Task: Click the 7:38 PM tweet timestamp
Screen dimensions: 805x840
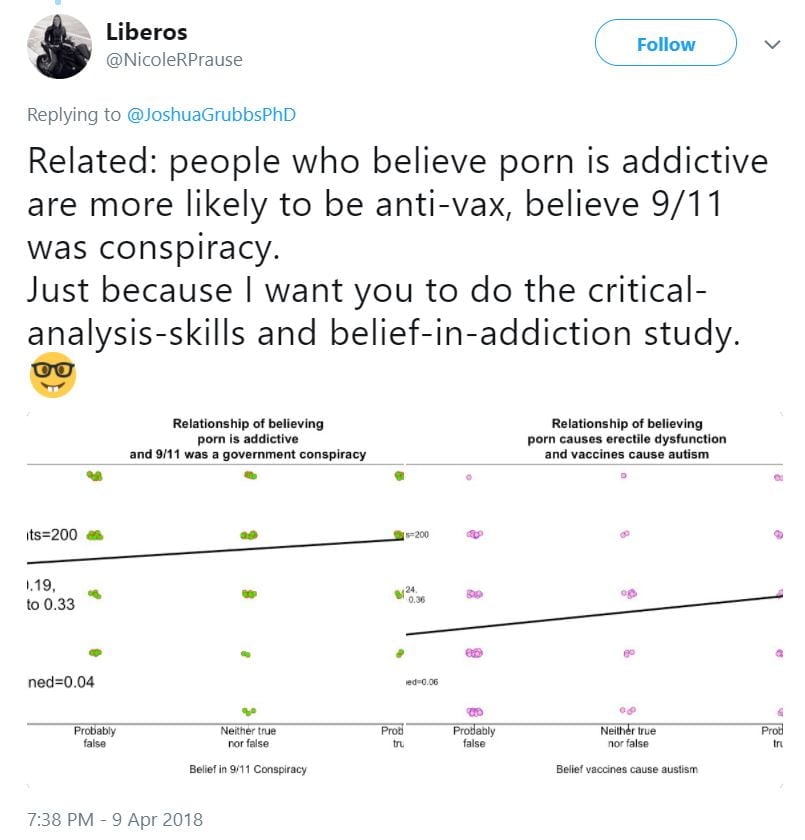Action: coord(114,819)
